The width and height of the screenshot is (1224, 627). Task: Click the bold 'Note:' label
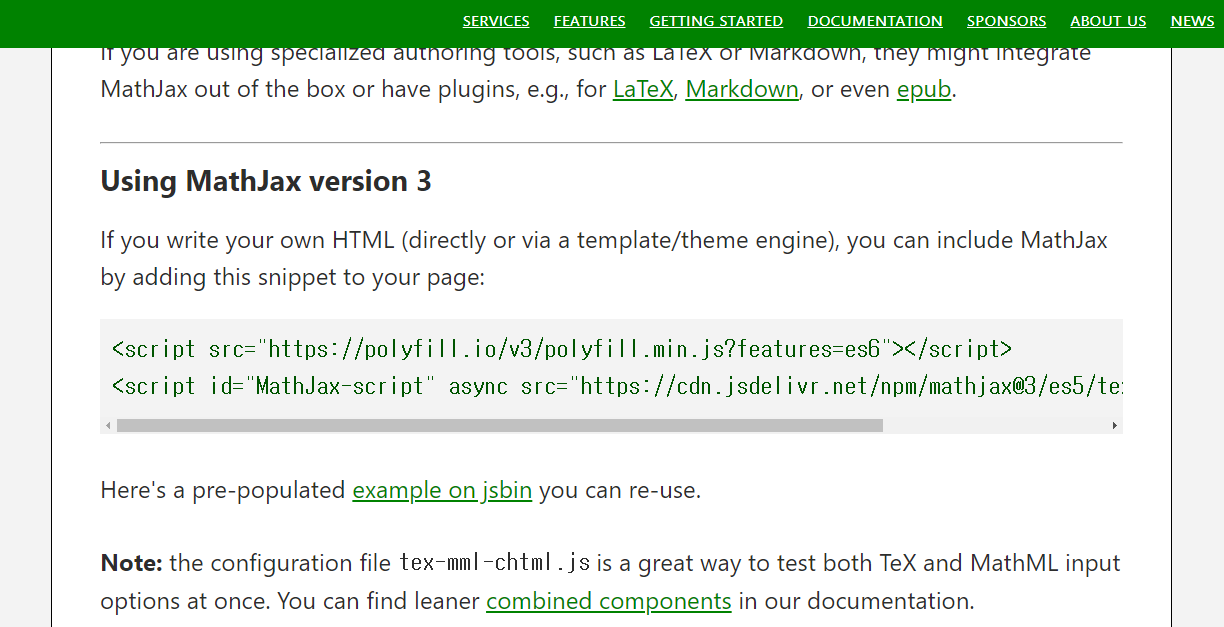click(131, 563)
